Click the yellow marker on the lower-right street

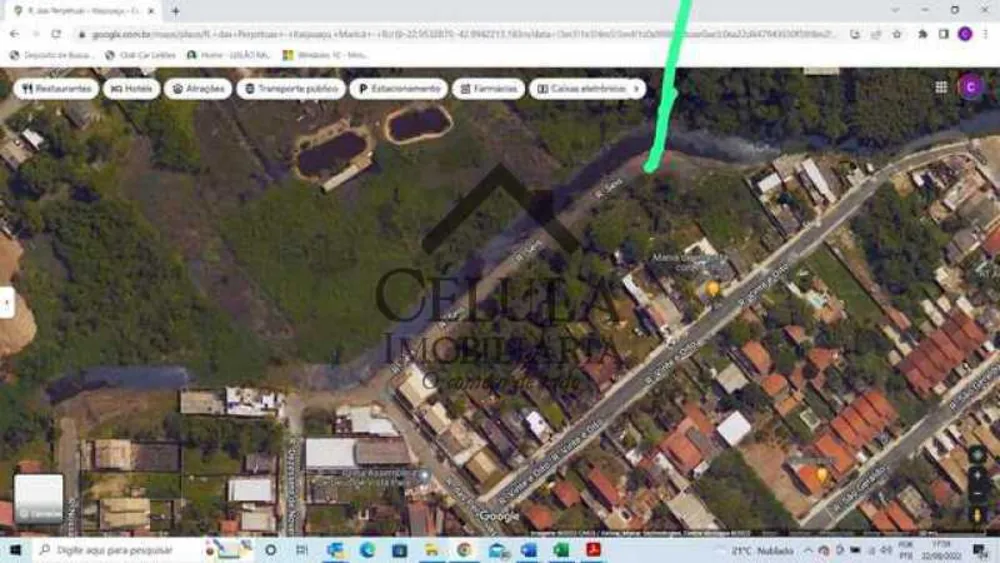[822, 475]
